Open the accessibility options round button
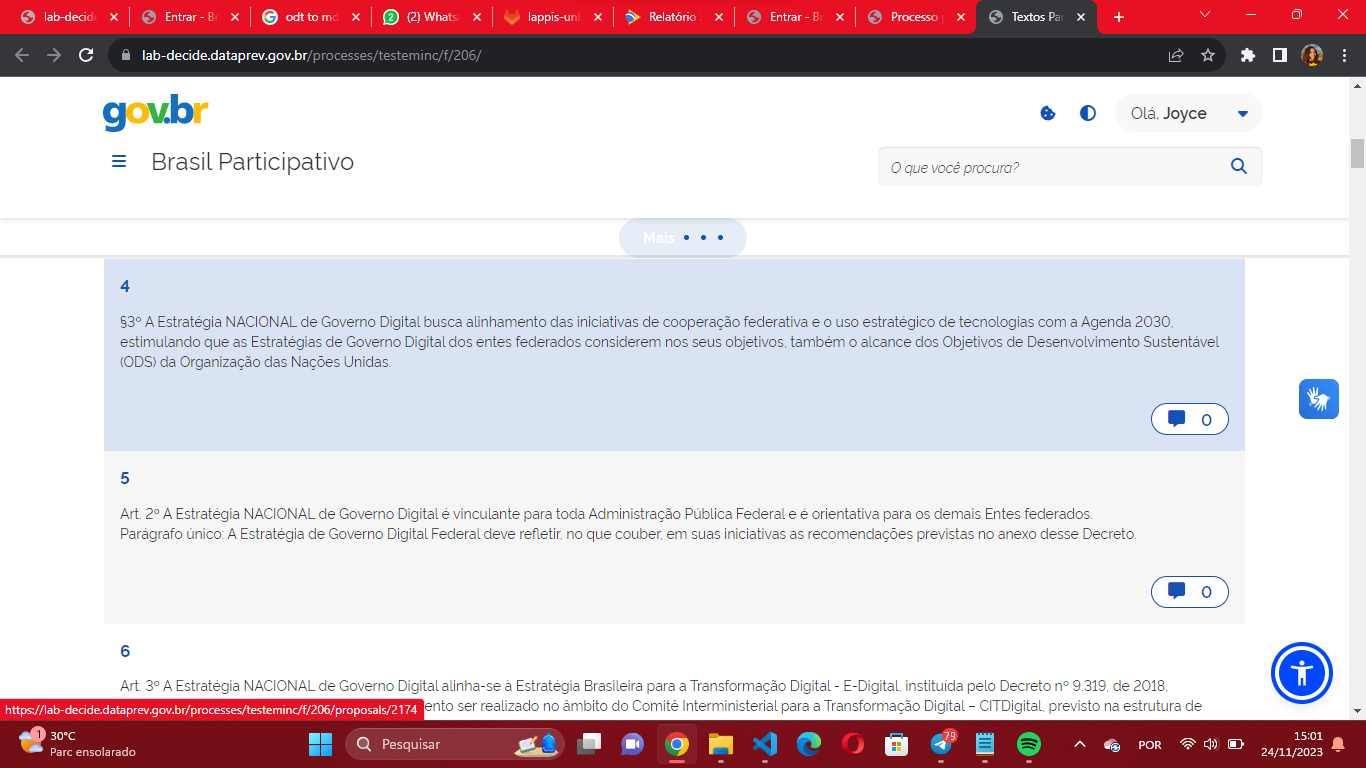This screenshot has height=768, width=1366. click(1301, 673)
